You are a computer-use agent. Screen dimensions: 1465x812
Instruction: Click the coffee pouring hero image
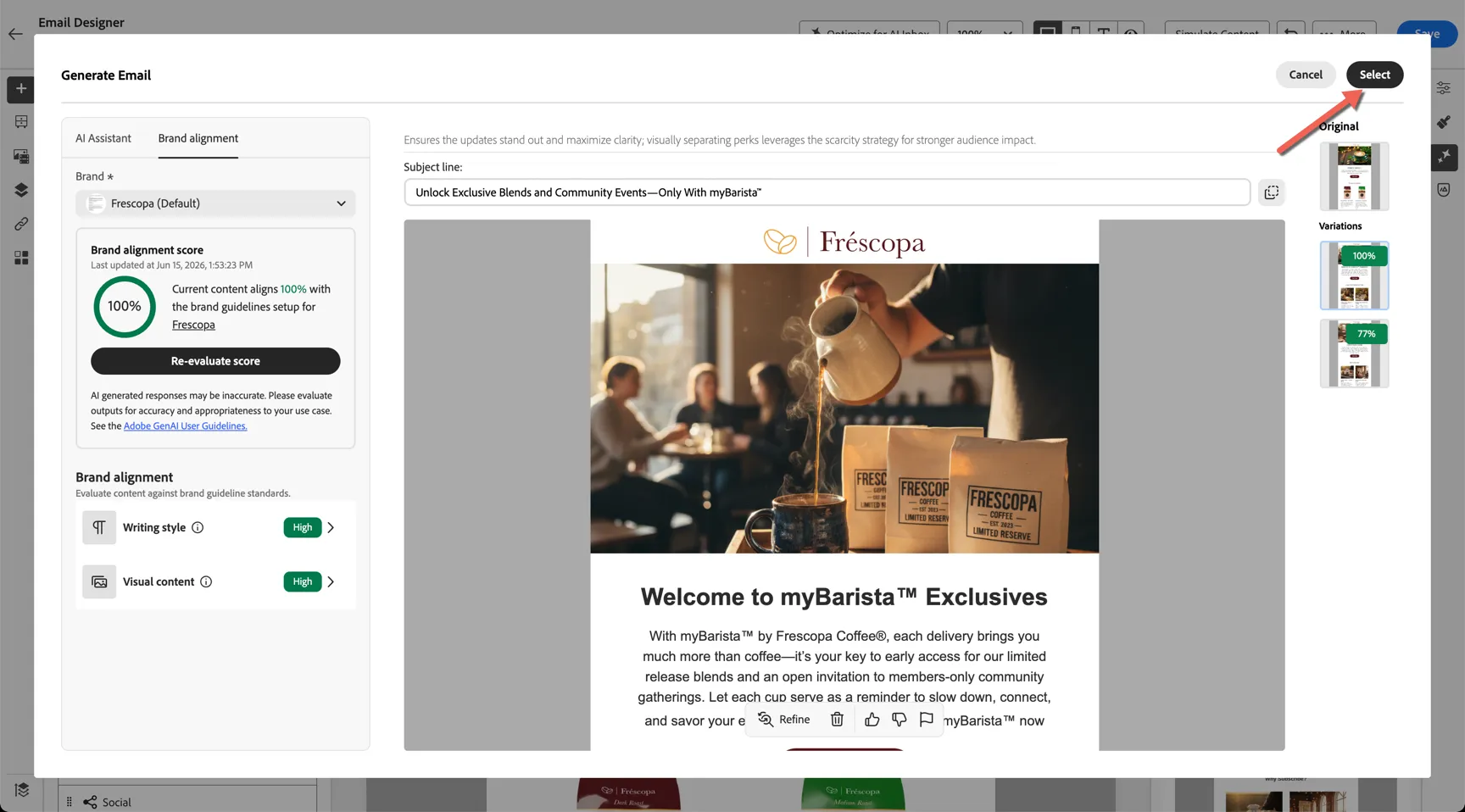844,409
